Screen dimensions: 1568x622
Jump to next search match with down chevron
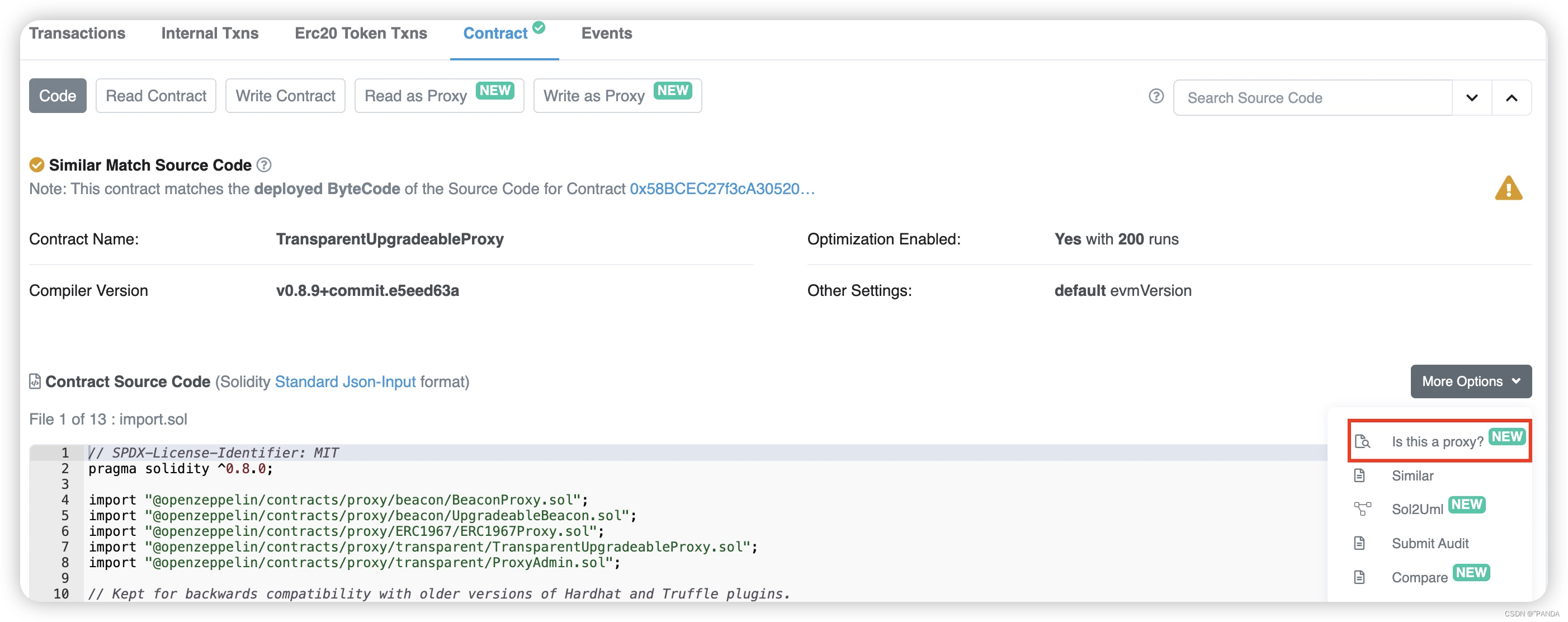[1472, 97]
